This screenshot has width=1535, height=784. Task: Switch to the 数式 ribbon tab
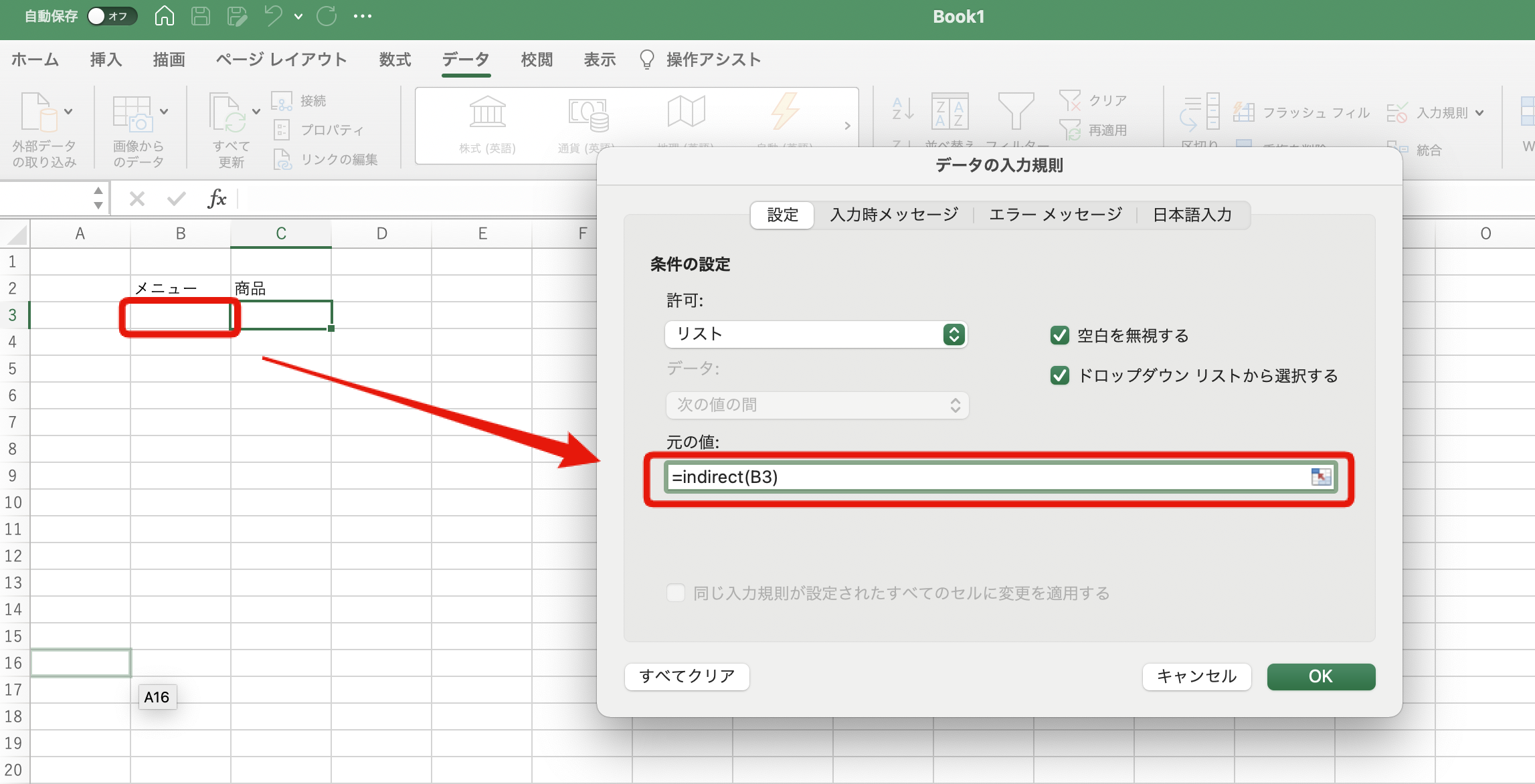pyautogui.click(x=395, y=60)
